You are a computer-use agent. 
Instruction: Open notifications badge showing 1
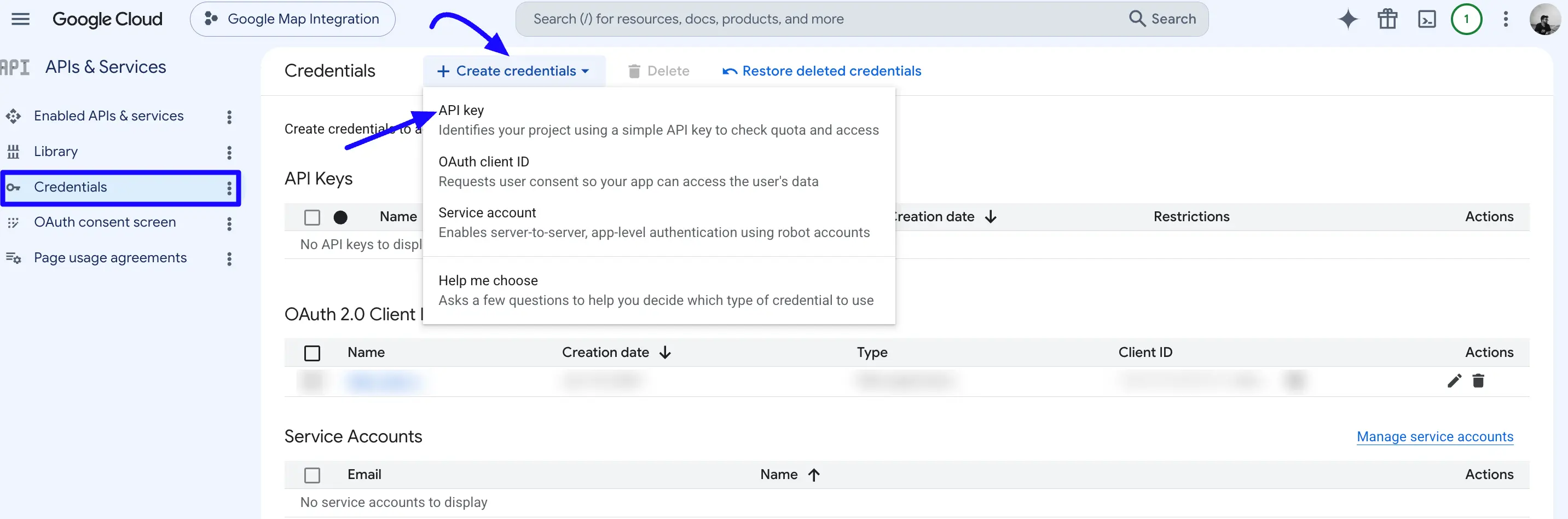coord(1466,19)
